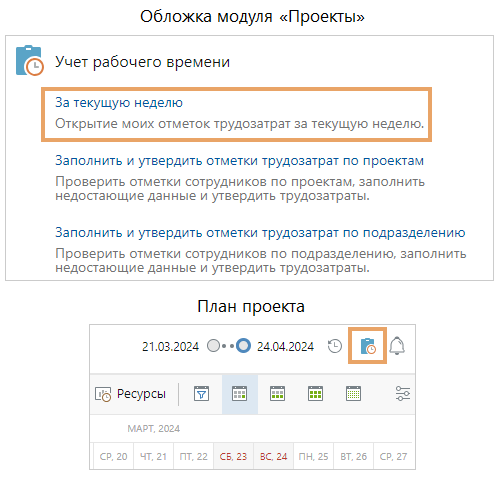The height and width of the screenshot is (479, 502).
Task: Click the Ресурсы button
Action: tap(130, 394)
